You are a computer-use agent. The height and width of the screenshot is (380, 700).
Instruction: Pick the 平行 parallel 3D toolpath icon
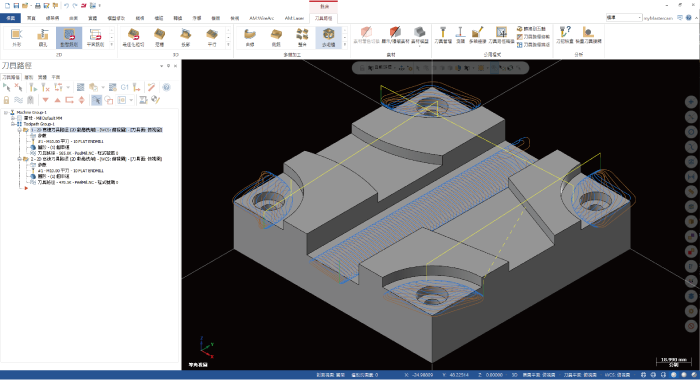212,37
